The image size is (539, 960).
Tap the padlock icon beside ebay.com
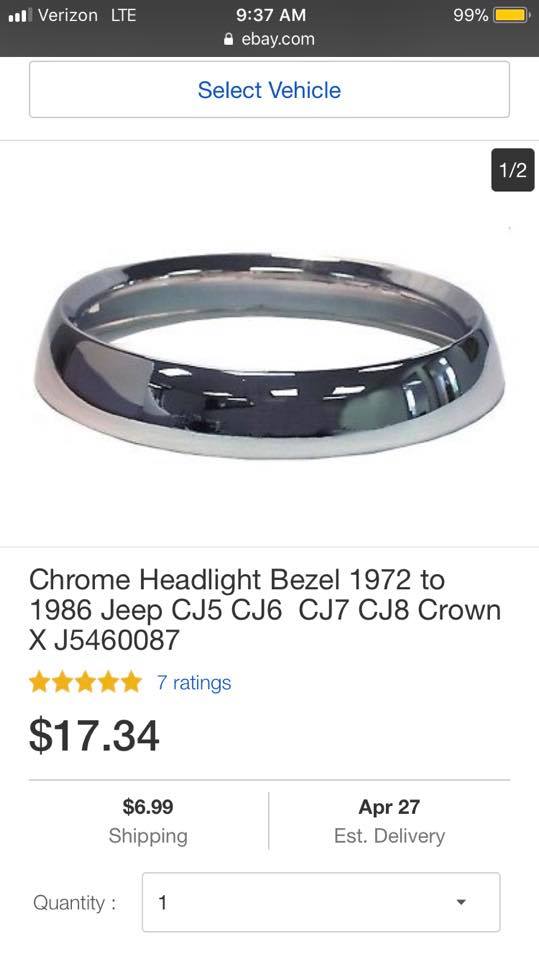pos(229,39)
